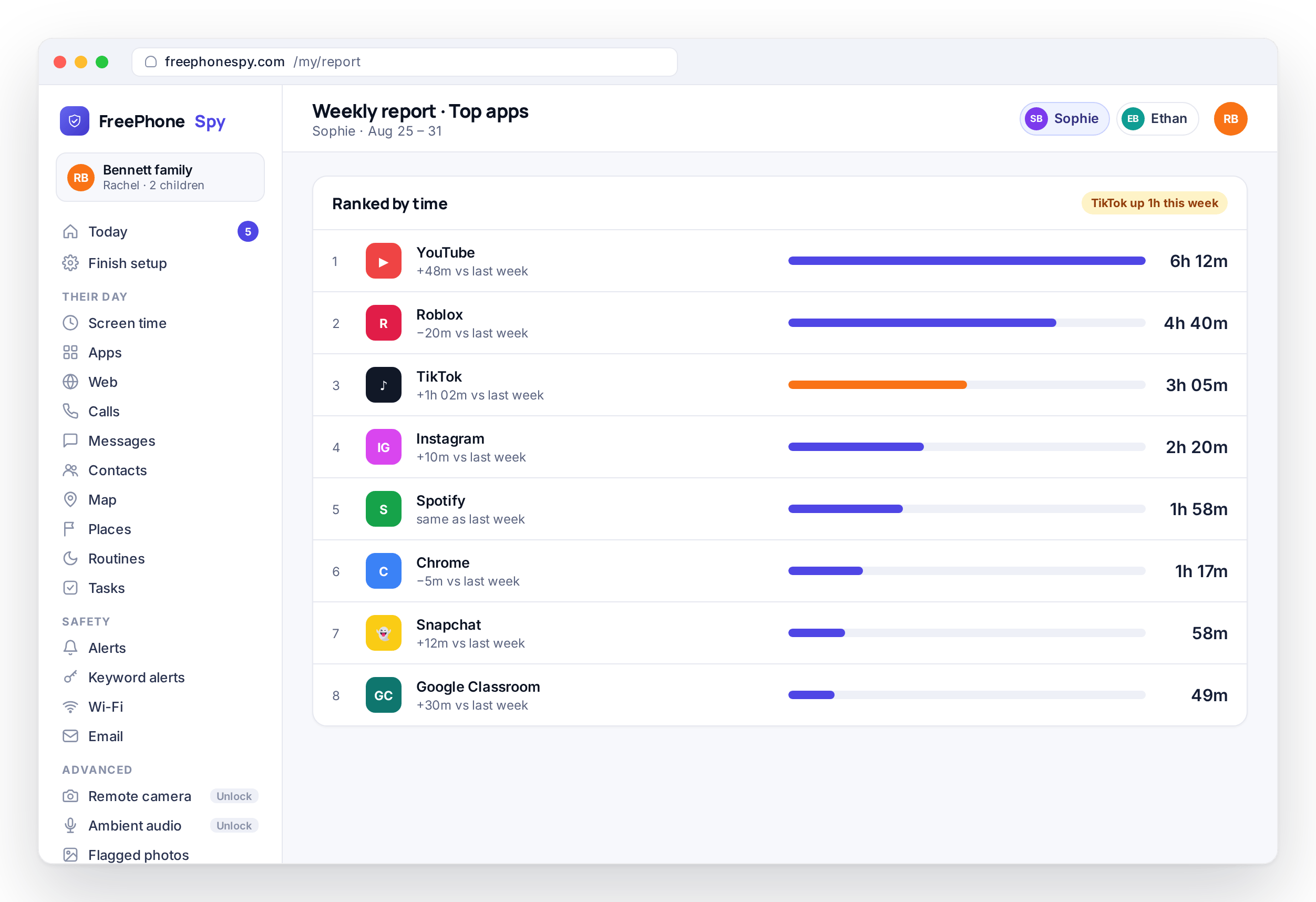Click the "1h 17m" Chrome time

pyautogui.click(x=1201, y=571)
